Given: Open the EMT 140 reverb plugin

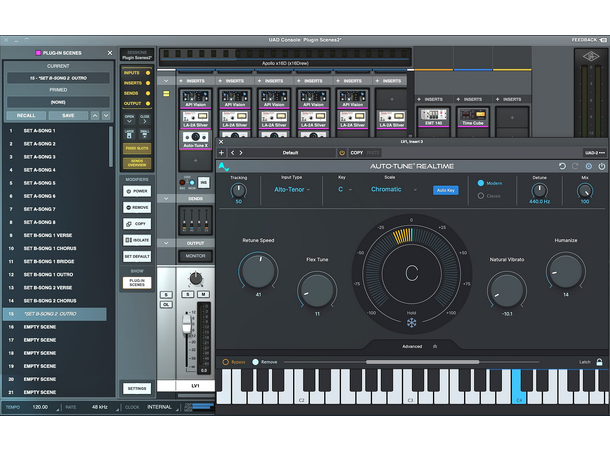Looking at the screenshot, I should [x=433, y=117].
